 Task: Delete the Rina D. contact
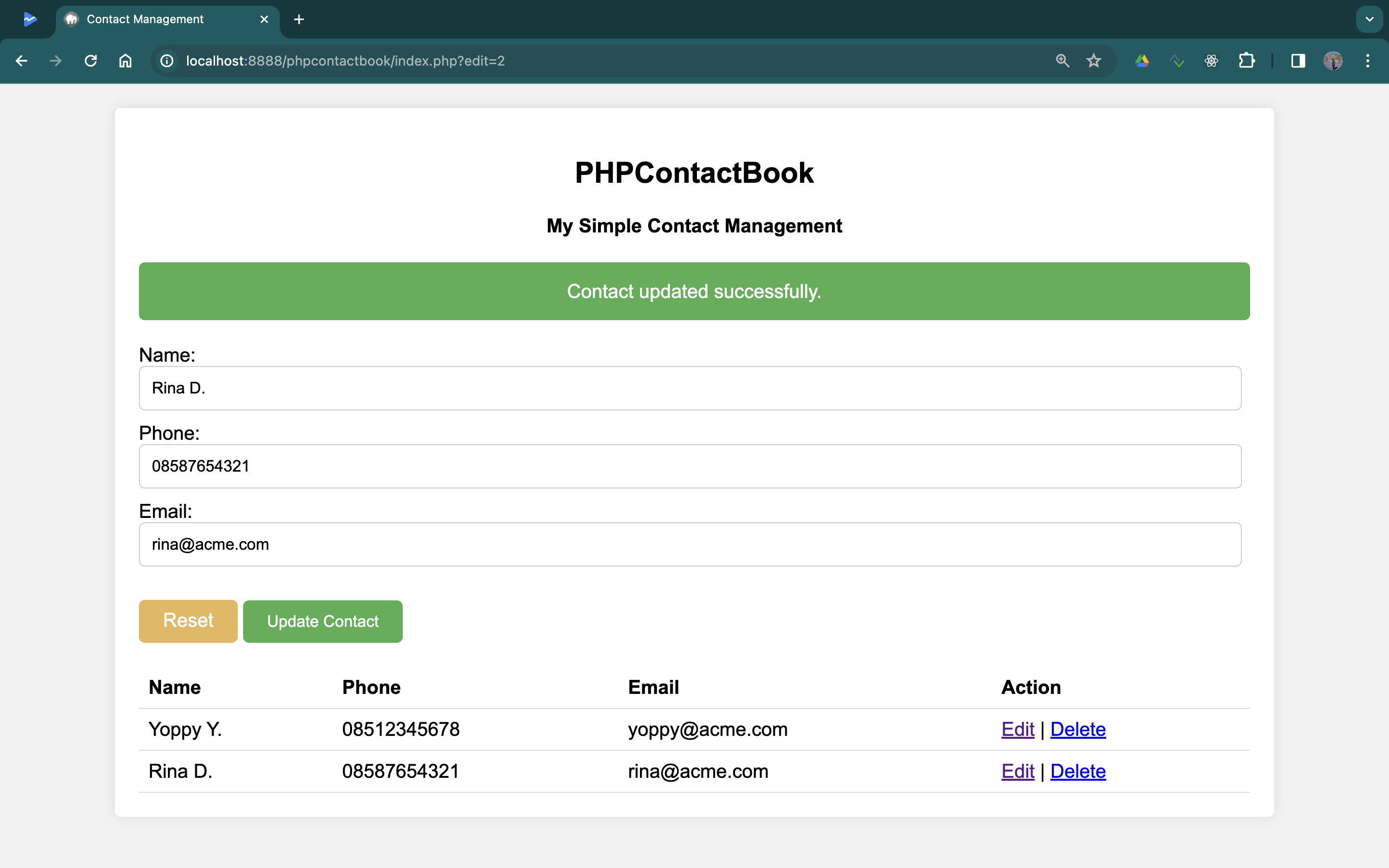pyautogui.click(x=1077, y=771)
